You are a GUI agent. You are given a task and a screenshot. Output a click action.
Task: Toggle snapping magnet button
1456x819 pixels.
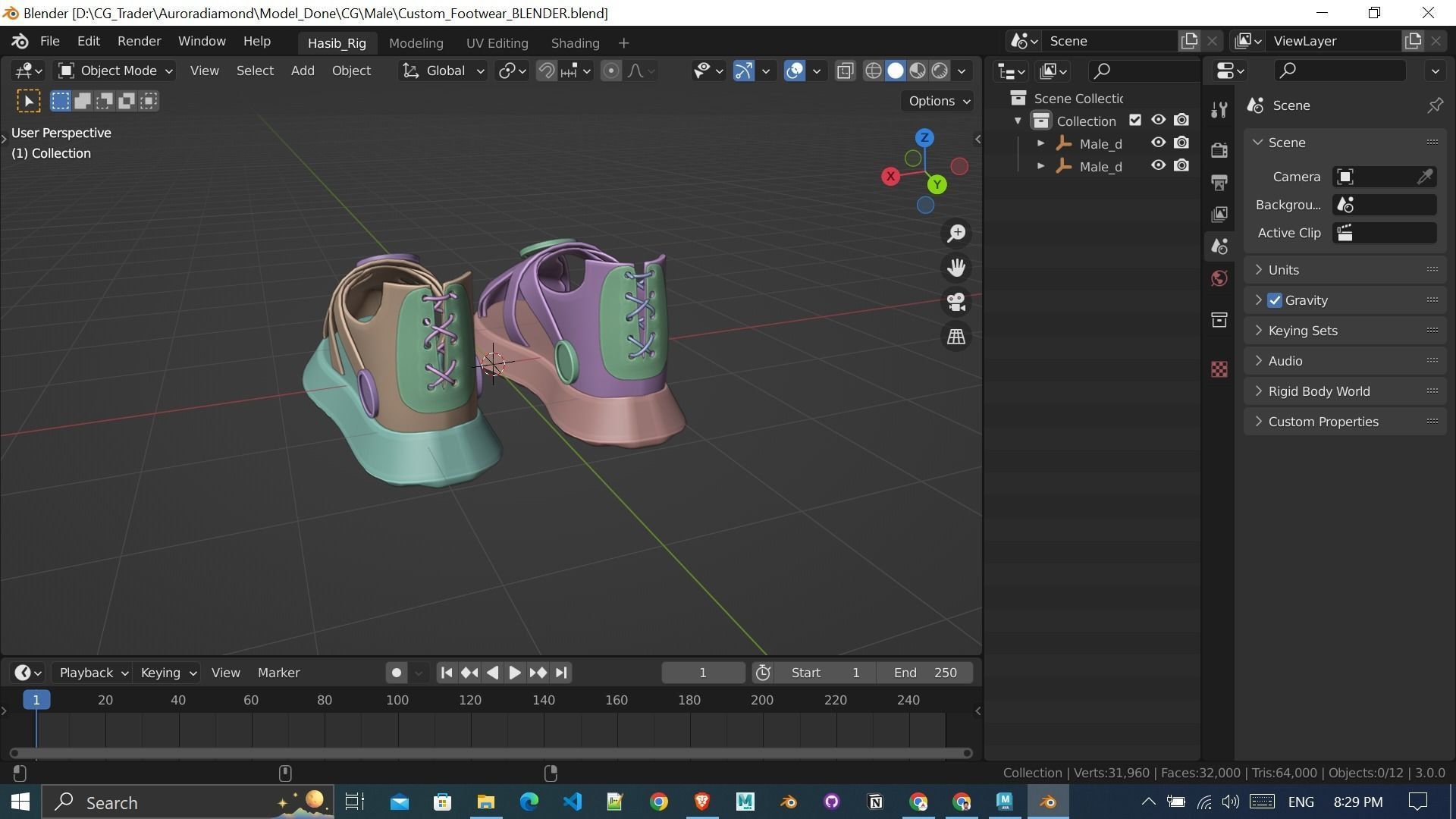(x=546, y=71)
